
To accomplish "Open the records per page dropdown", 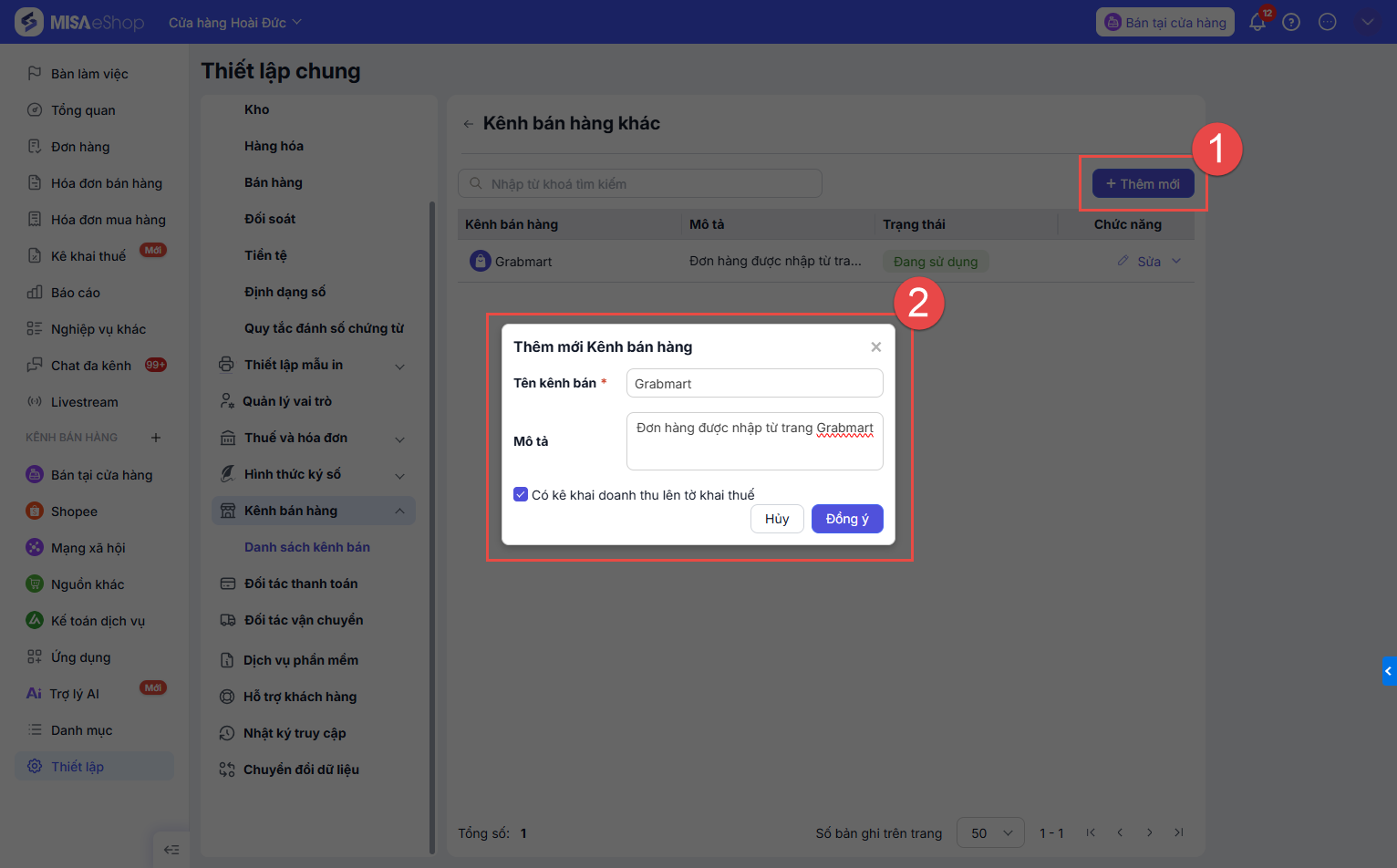I will (990, 832).
